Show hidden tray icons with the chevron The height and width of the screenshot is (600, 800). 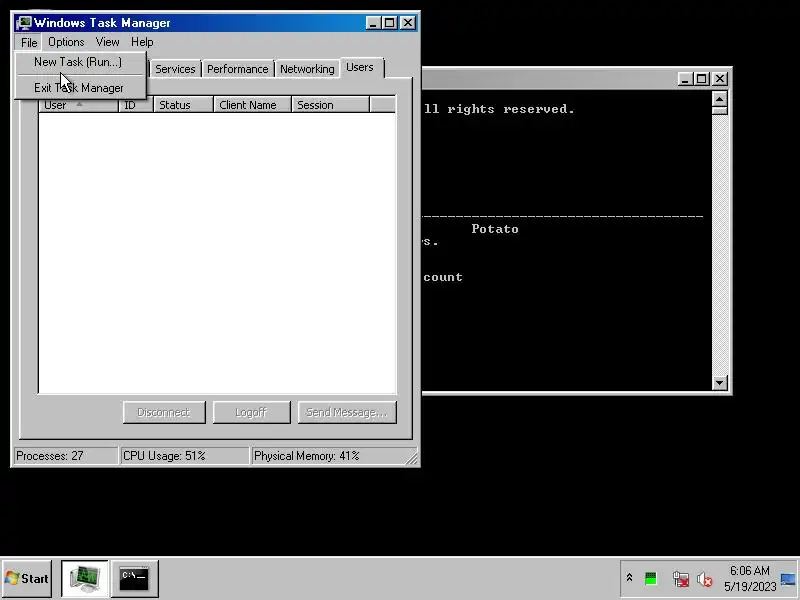[629, 578]
